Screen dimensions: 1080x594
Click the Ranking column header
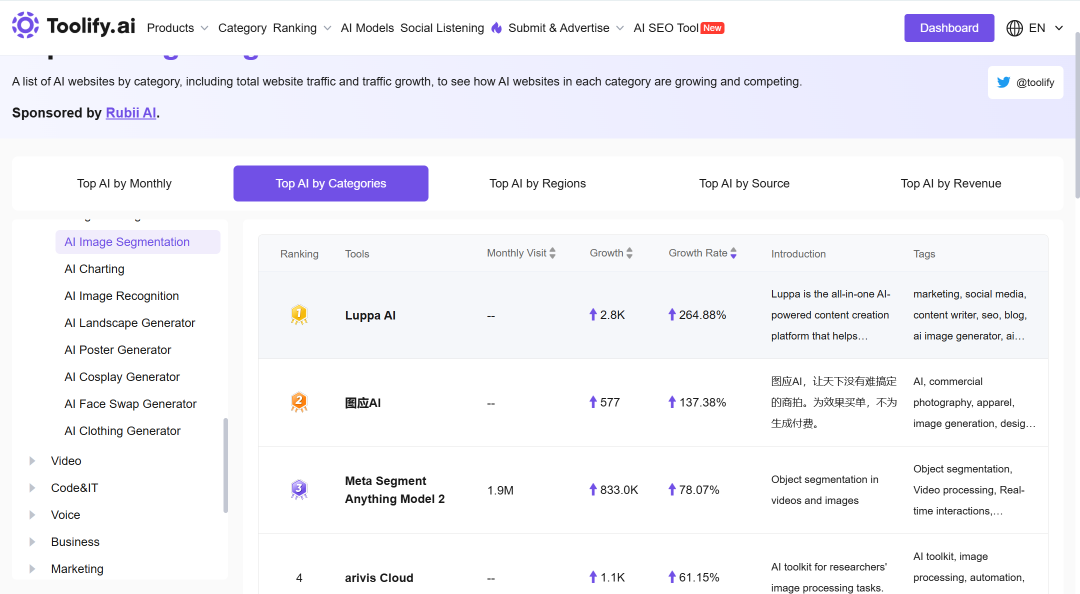click(x=299, y=254)
